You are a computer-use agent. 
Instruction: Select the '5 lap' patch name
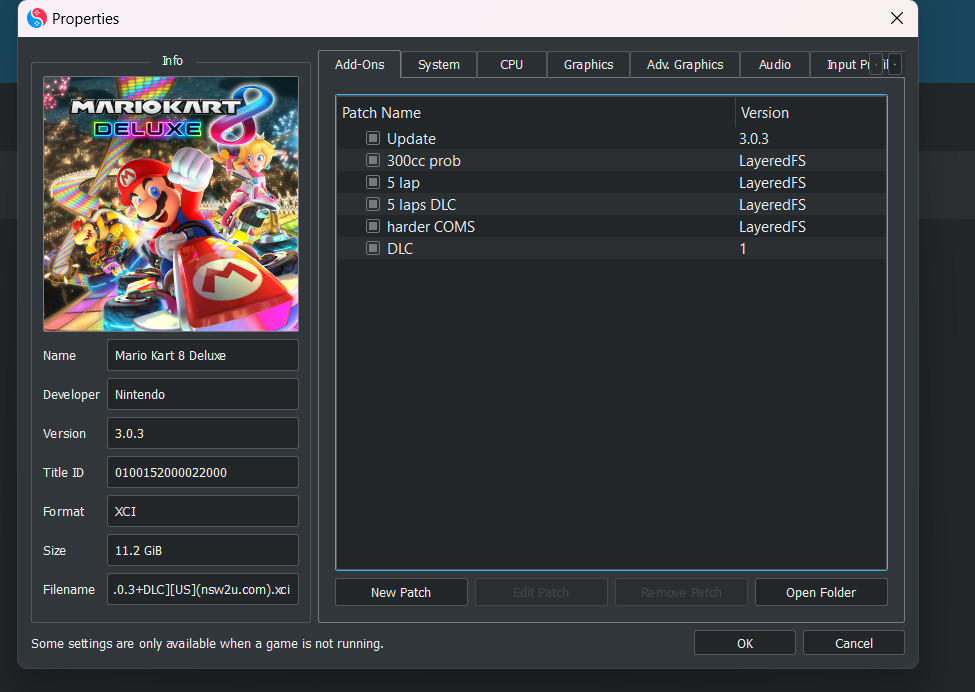click(403, 183)
